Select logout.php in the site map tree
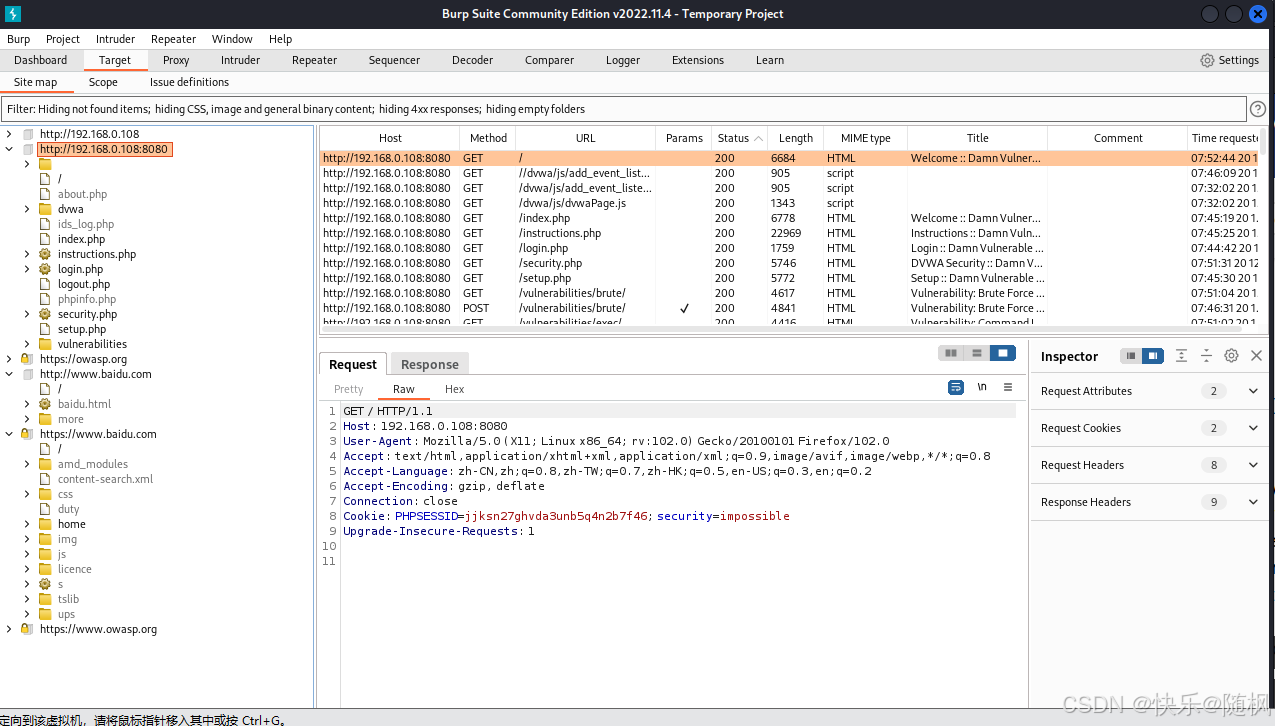This screenshot has height=726, width=1275. click(84, 284)
